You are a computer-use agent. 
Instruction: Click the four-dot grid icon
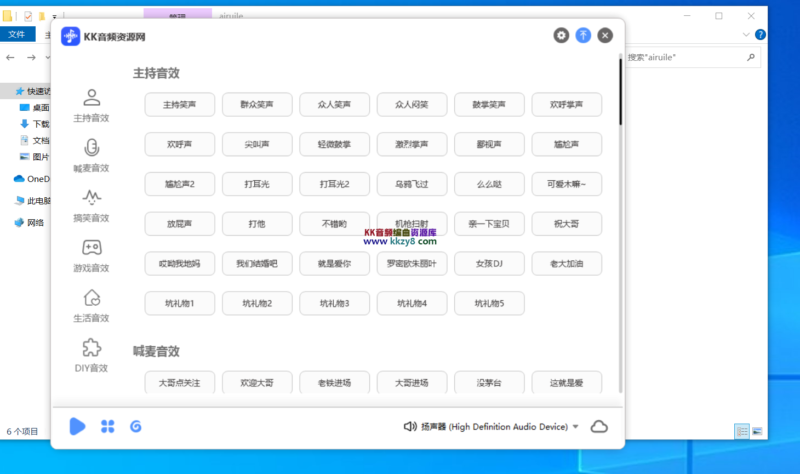click(108, 426)
